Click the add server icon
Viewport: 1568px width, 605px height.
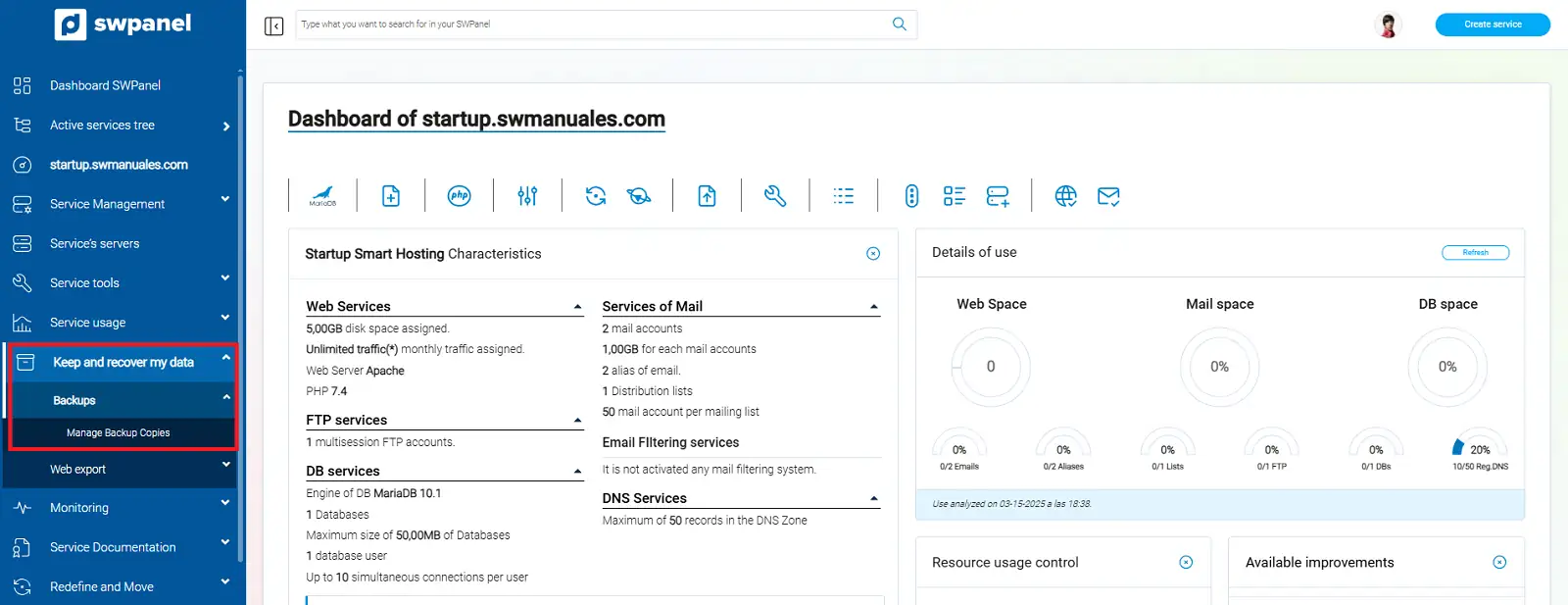click(998, 196)
